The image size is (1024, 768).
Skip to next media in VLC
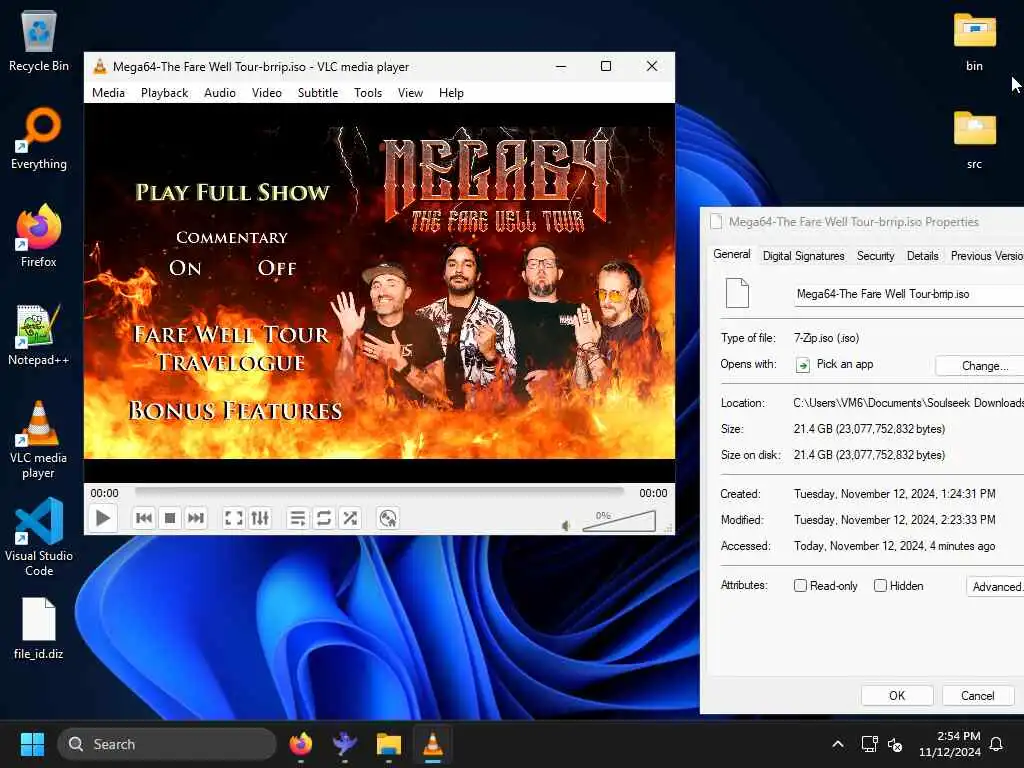pyautogui.click(x=196, y=519)
